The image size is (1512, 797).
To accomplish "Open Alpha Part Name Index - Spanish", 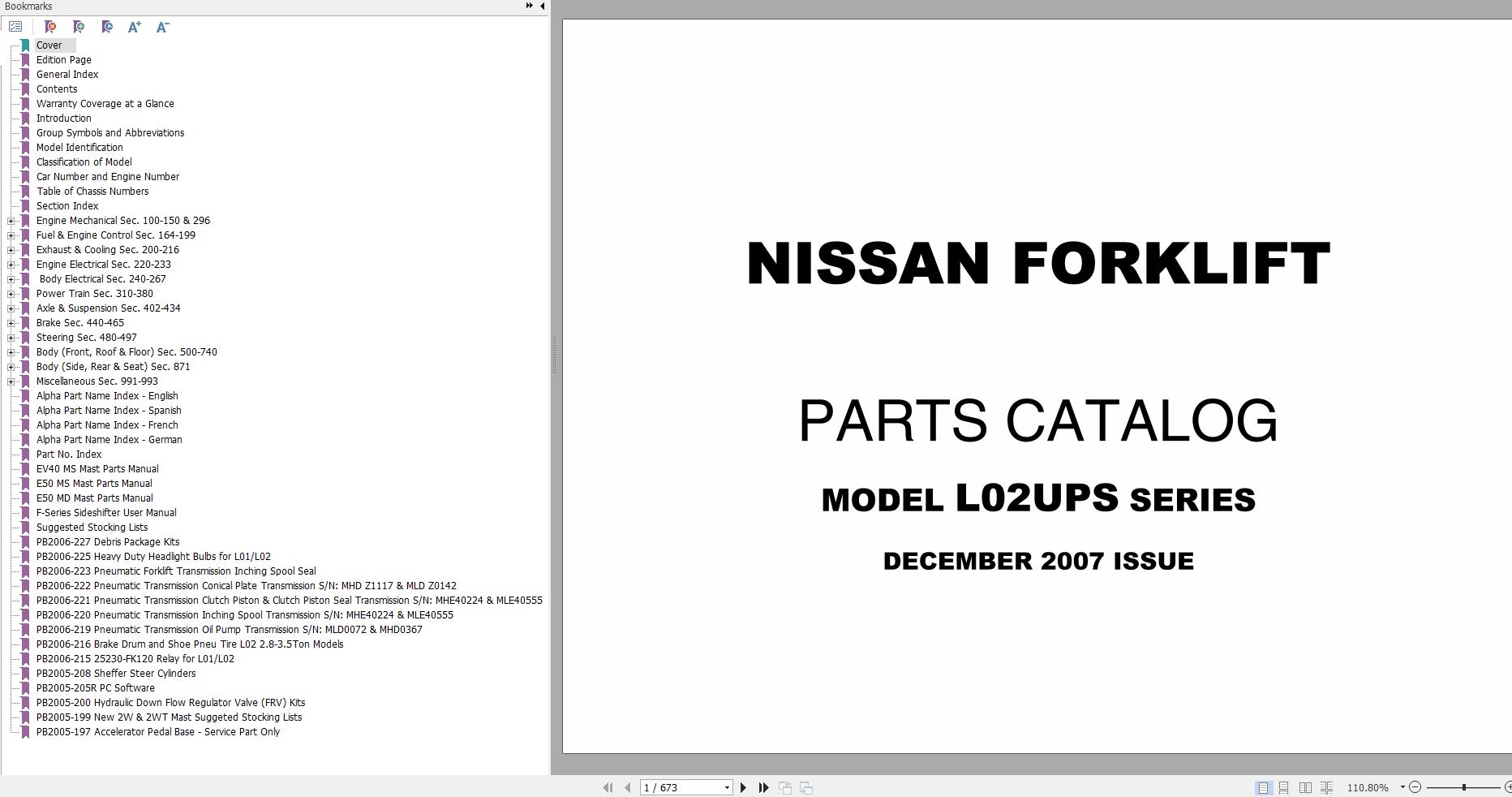I will [x=109, y=411].
